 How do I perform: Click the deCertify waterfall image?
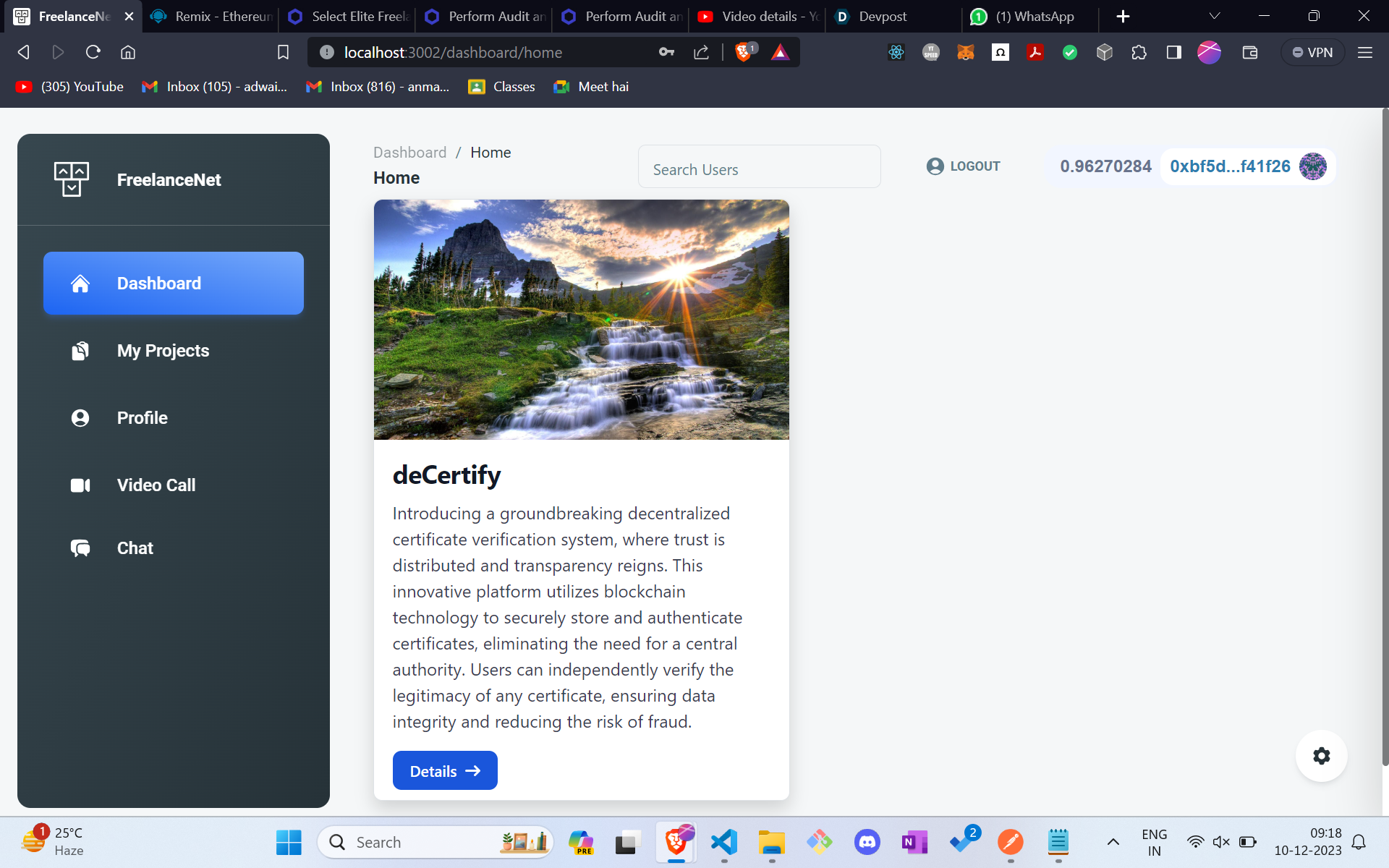(x=581, y=320)
